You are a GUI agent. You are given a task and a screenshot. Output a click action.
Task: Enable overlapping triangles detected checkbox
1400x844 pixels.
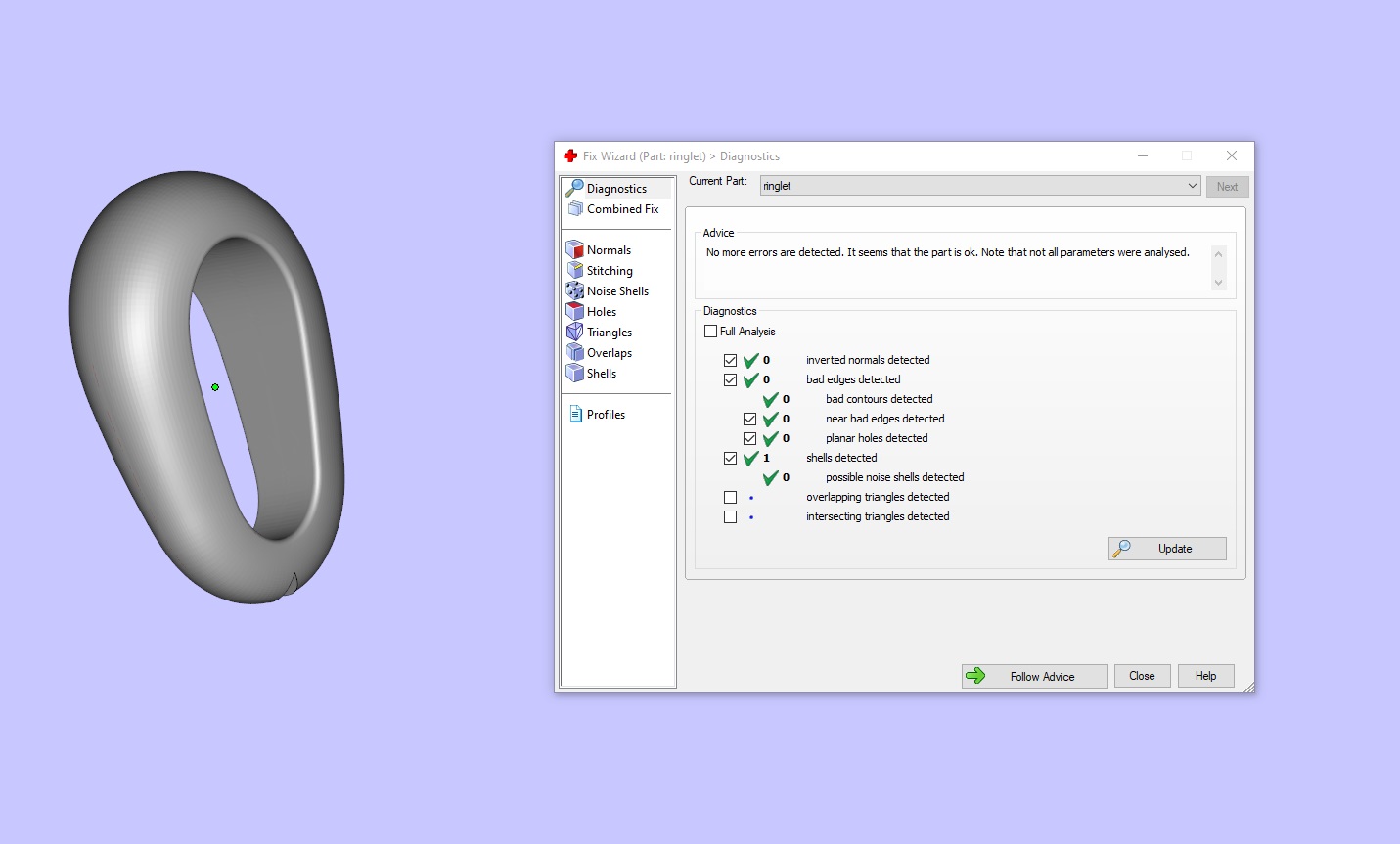730,497
